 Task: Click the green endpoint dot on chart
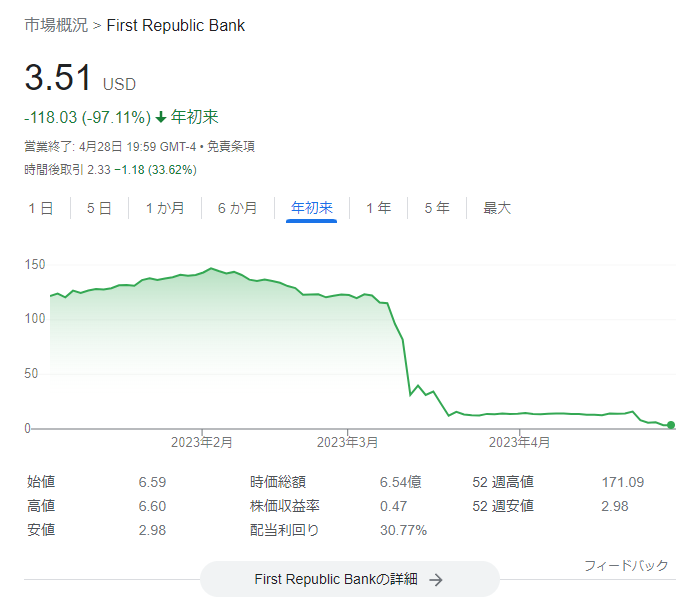pyautogui.click(x=671, y=425)
